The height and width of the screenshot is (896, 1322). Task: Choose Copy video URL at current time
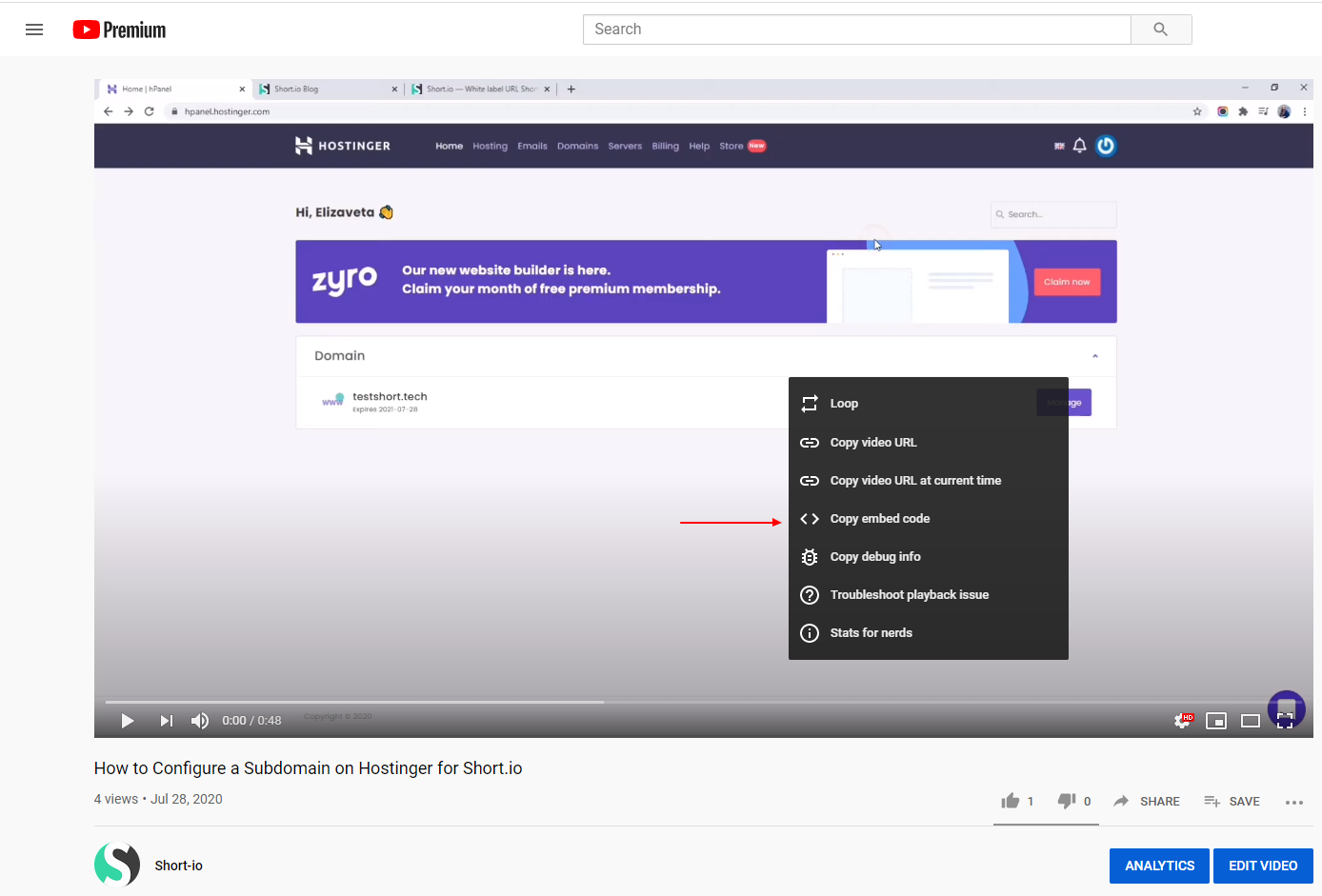pos(929,481)
